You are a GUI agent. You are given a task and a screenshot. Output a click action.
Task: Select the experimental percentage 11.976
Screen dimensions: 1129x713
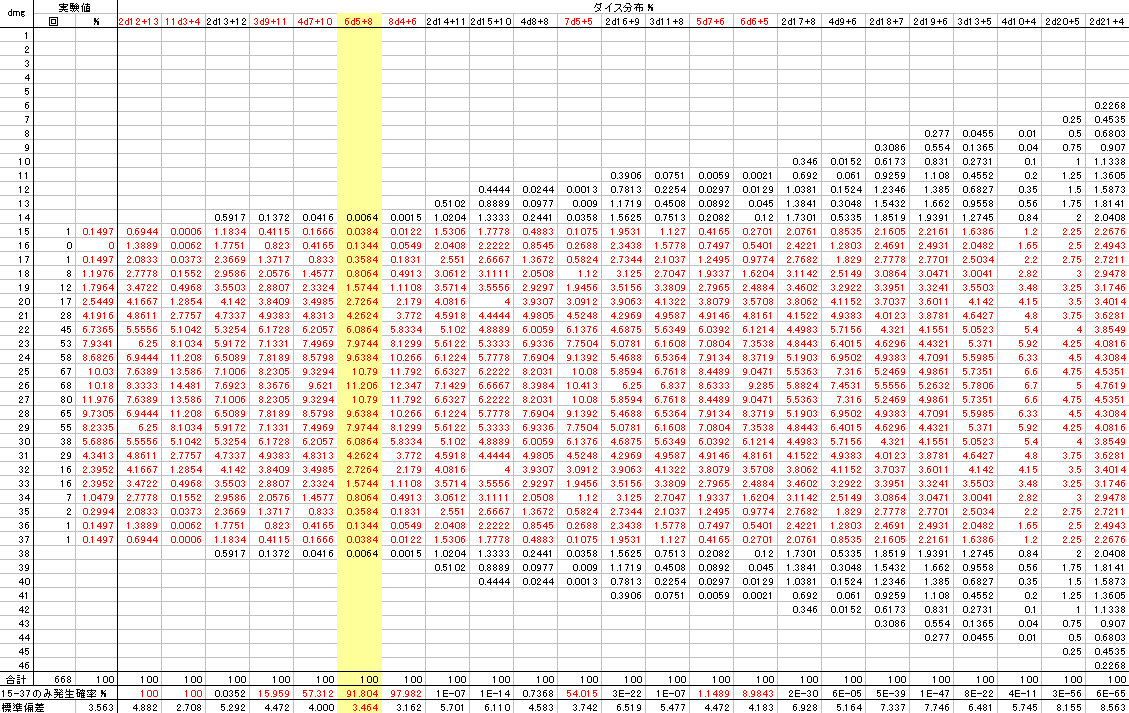[96, 400]
